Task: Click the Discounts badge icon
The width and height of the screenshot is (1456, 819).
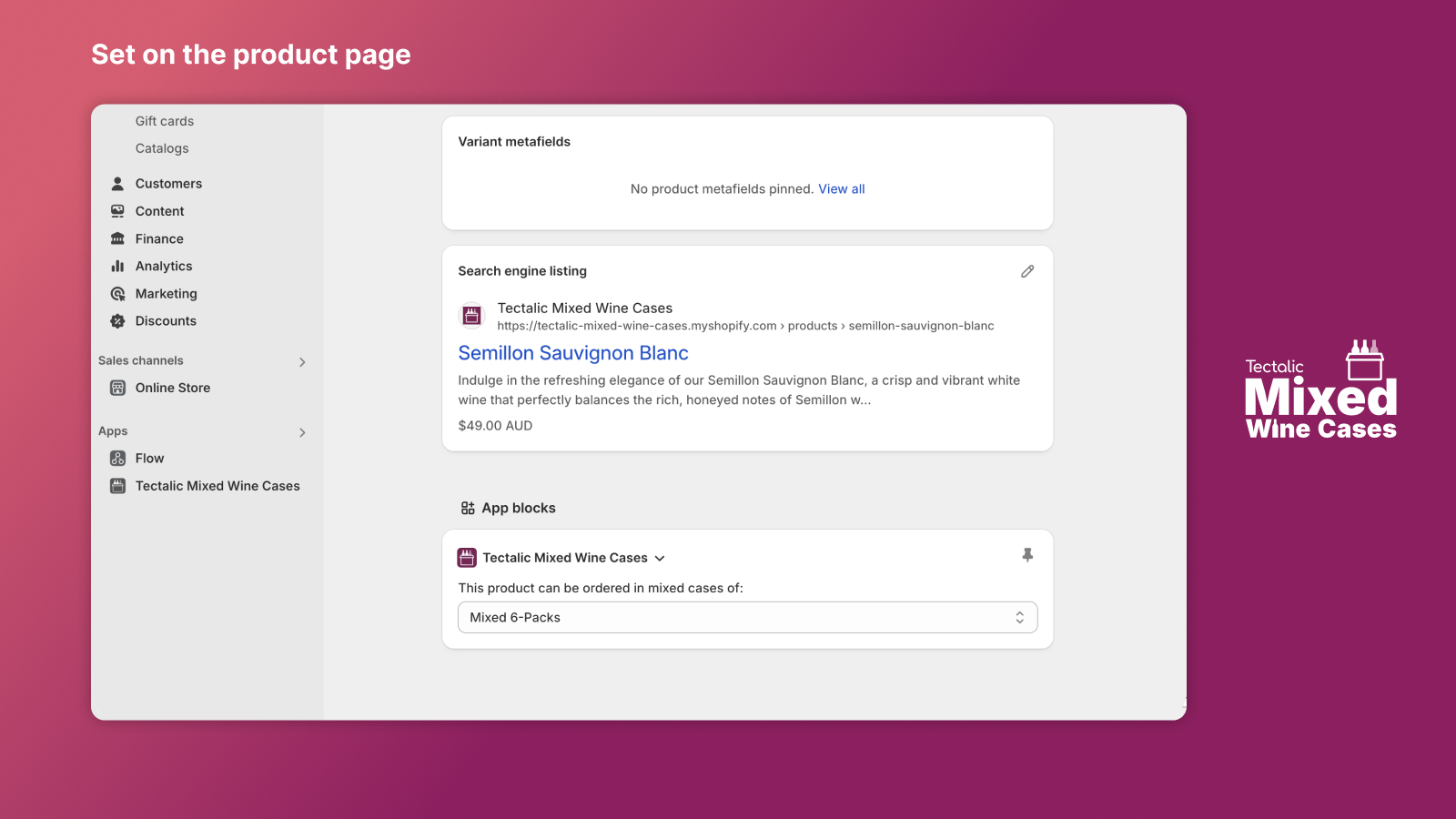Action: 117,321
